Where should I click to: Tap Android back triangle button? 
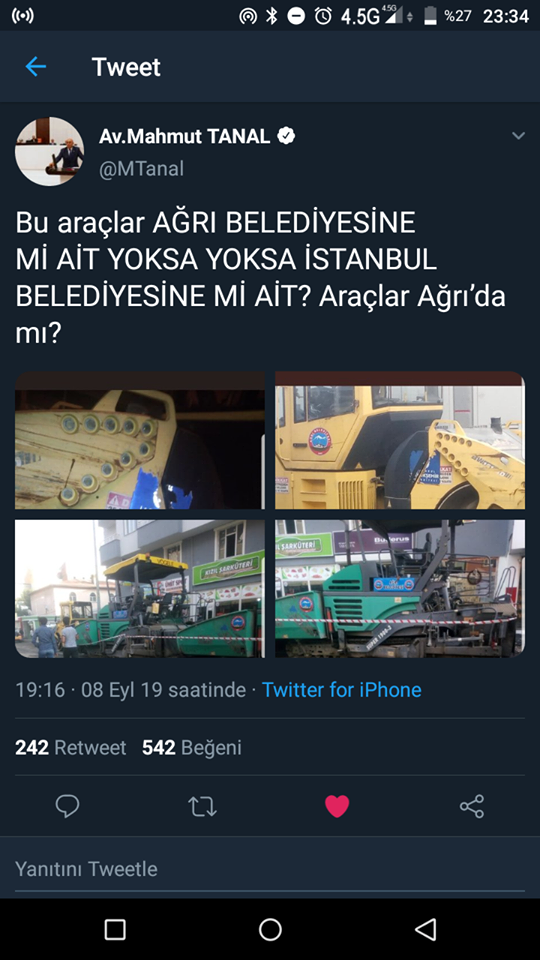[x=425, y=929]
